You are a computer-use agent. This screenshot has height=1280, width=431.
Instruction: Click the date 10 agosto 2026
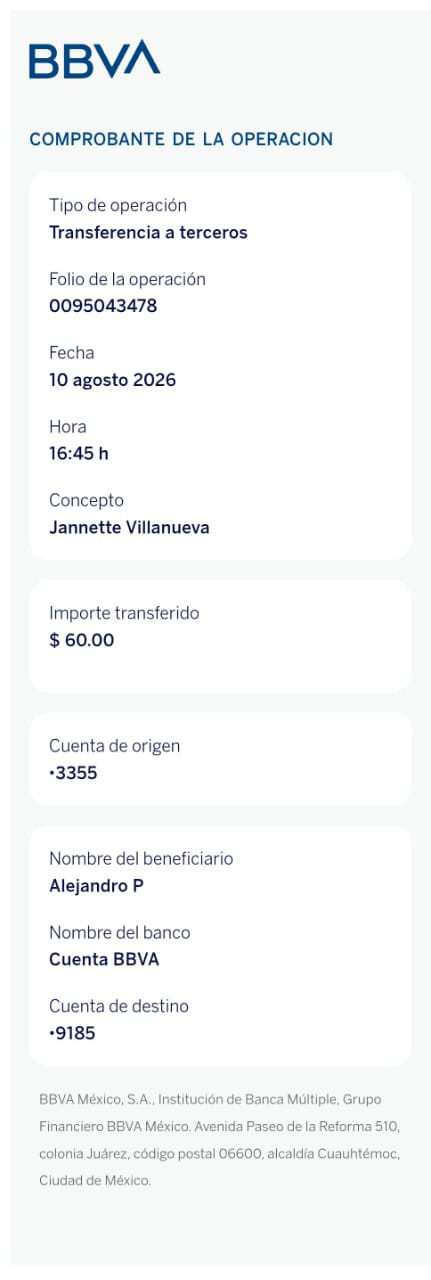coord(112,380)
